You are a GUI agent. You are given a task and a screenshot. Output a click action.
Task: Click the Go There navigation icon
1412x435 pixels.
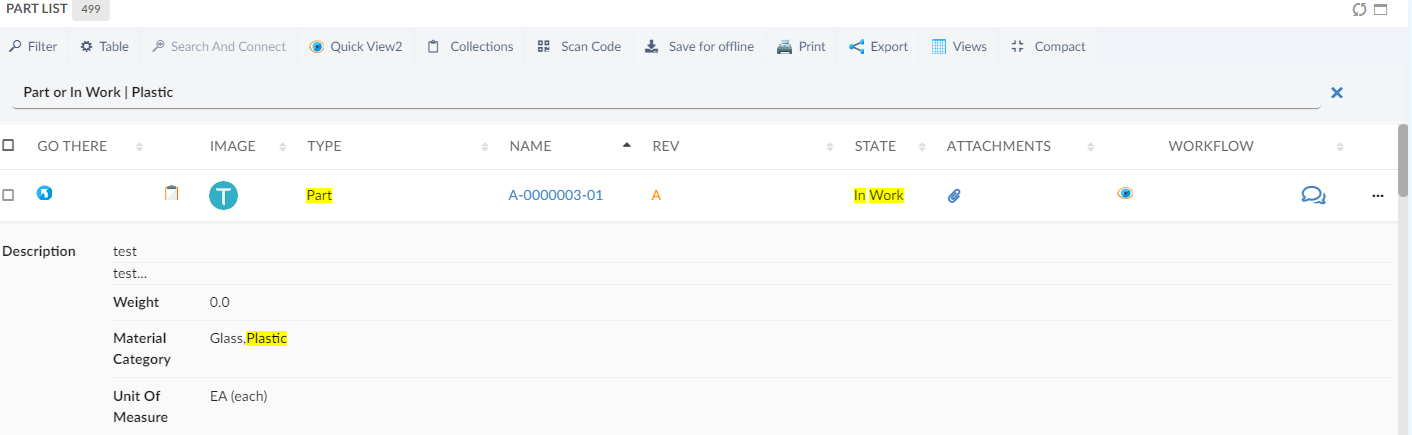click(x=44, y=193)
